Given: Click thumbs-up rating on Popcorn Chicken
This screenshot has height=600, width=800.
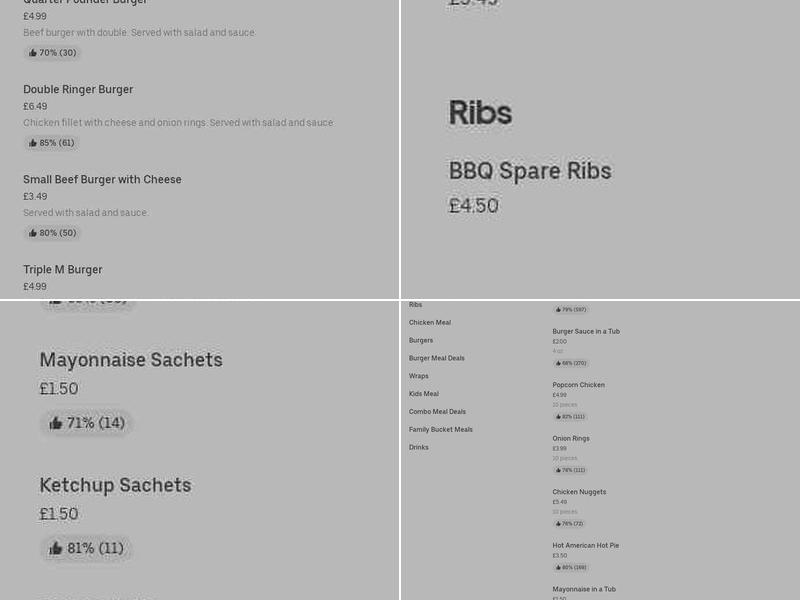Looking at the screenshot, I should (570, 416).
